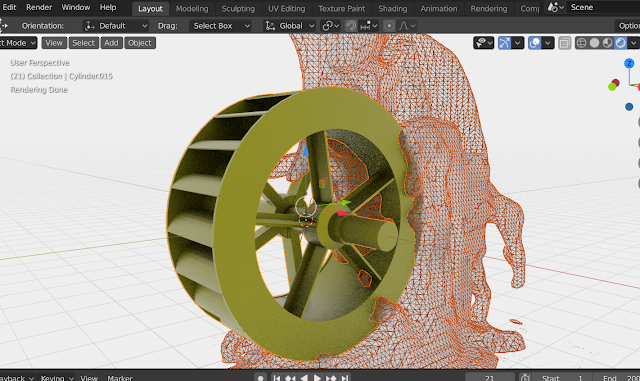Switch to the Sculpting workspace tab
The image size is (640, 381).
click(x=238, y=9)
